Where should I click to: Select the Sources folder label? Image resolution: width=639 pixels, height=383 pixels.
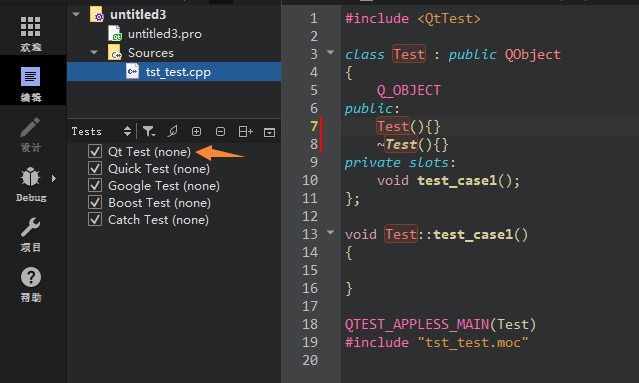(151, 53)
